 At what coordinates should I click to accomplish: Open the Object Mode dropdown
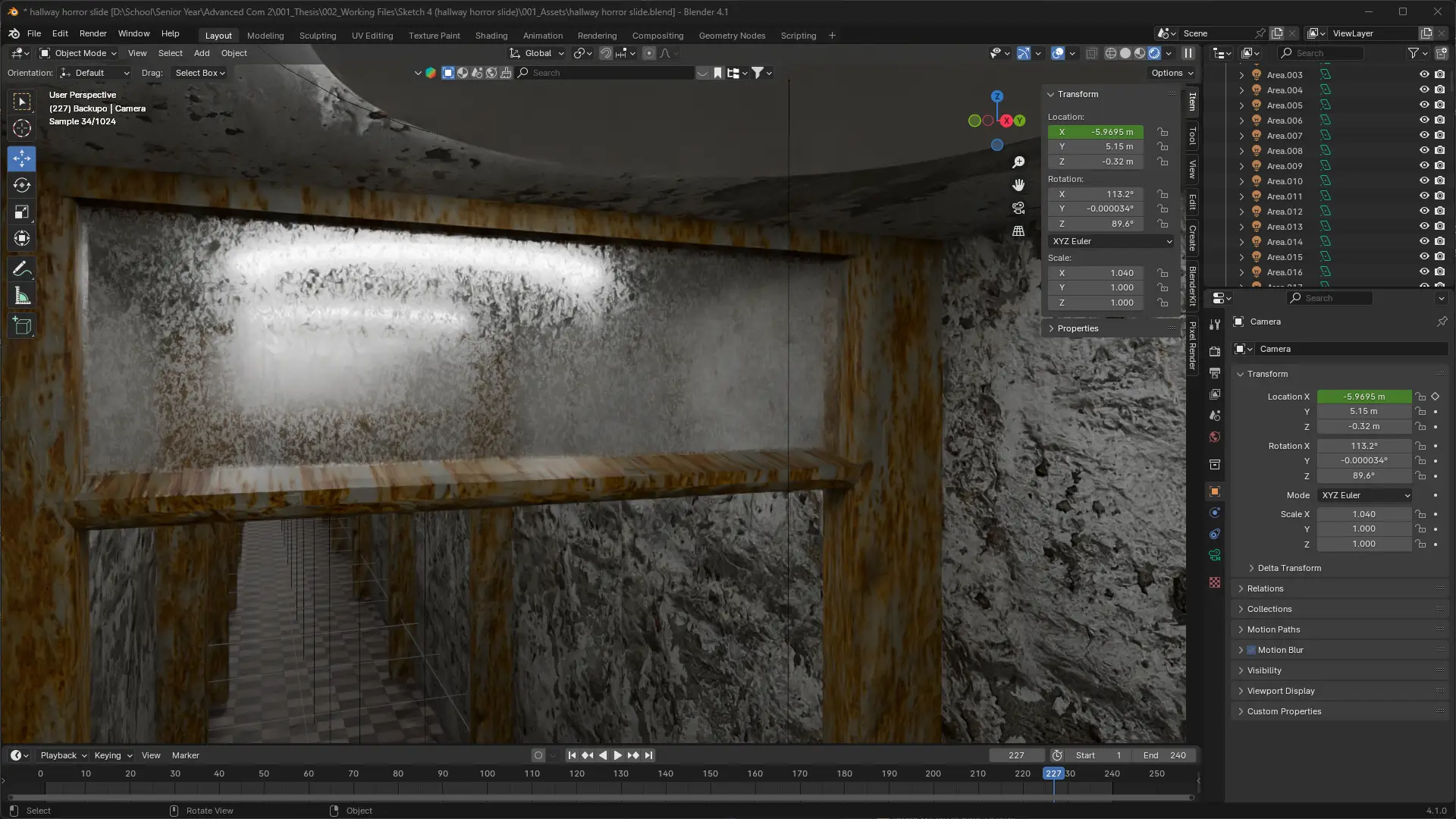tap(79, 53)
